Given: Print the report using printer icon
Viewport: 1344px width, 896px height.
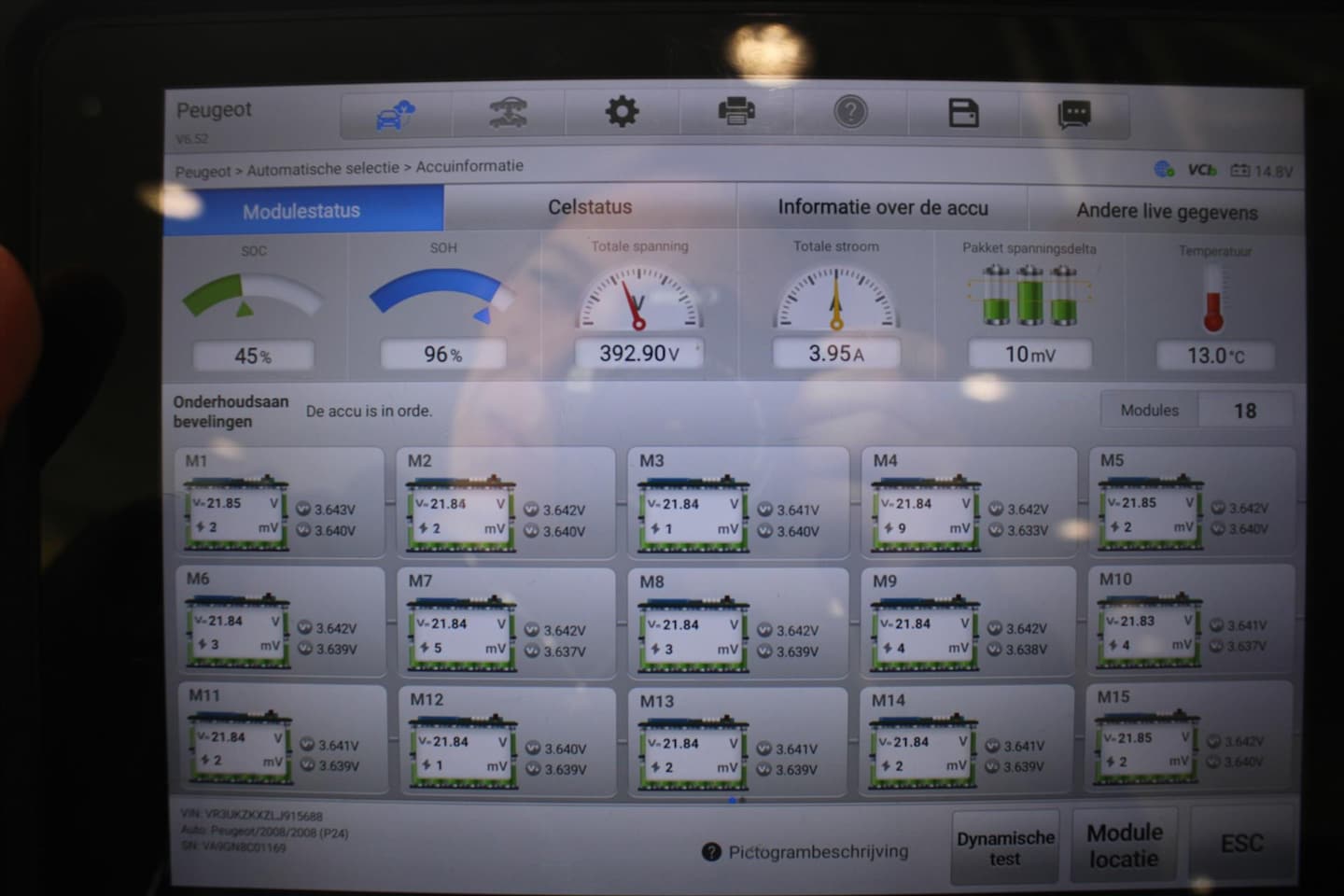Looking at the screenshot, I should (x=736, y=113).
